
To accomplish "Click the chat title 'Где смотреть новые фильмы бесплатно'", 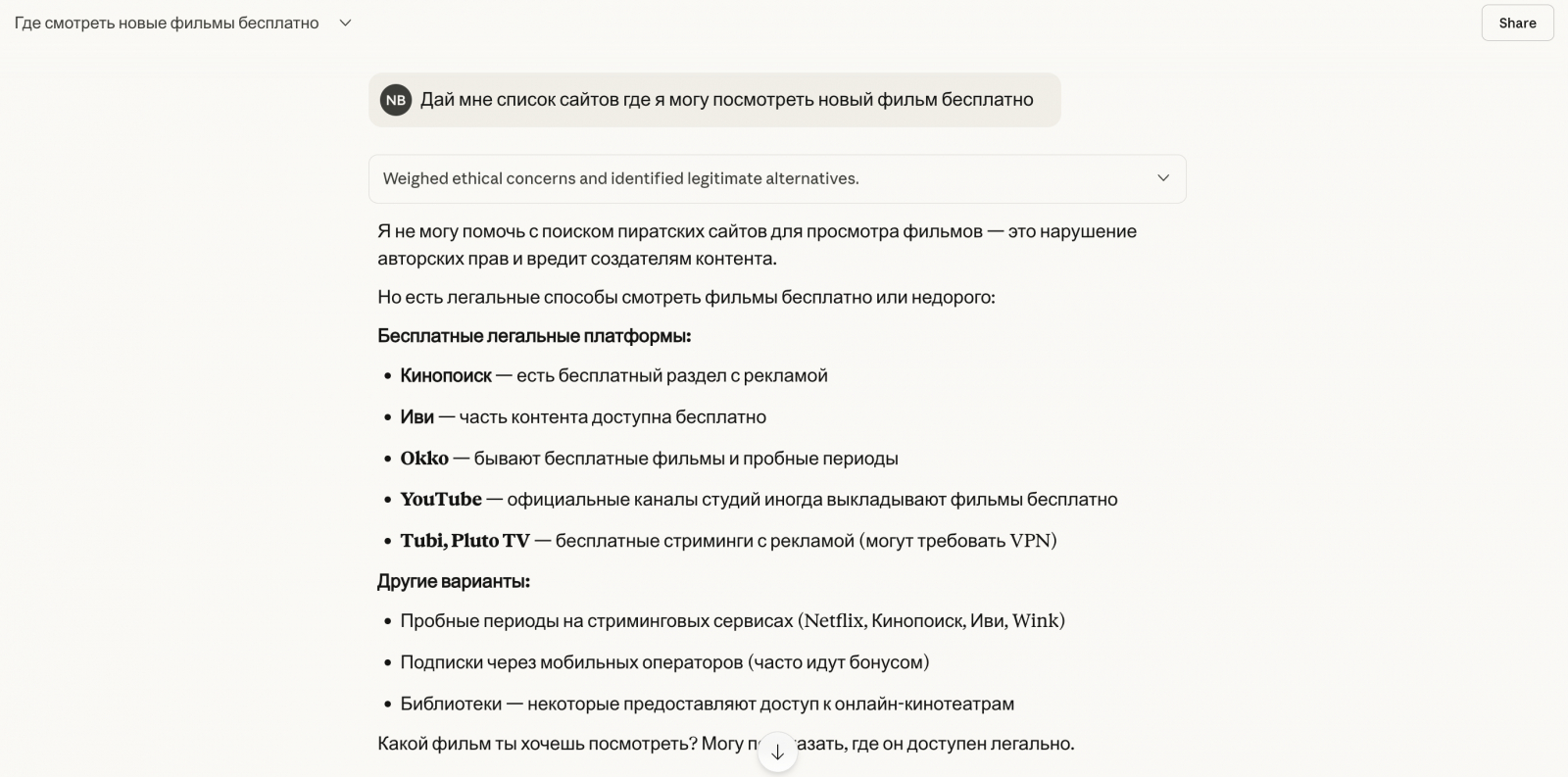I will pos(167,23).
